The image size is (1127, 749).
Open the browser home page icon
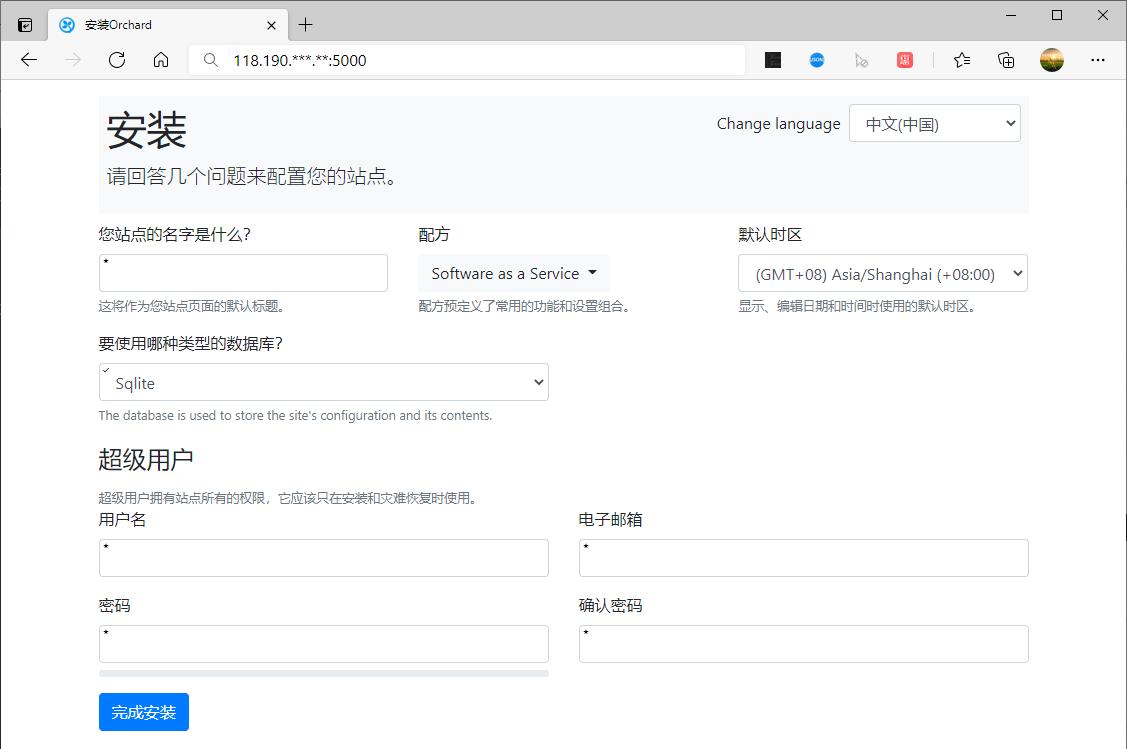coord(162,59)
